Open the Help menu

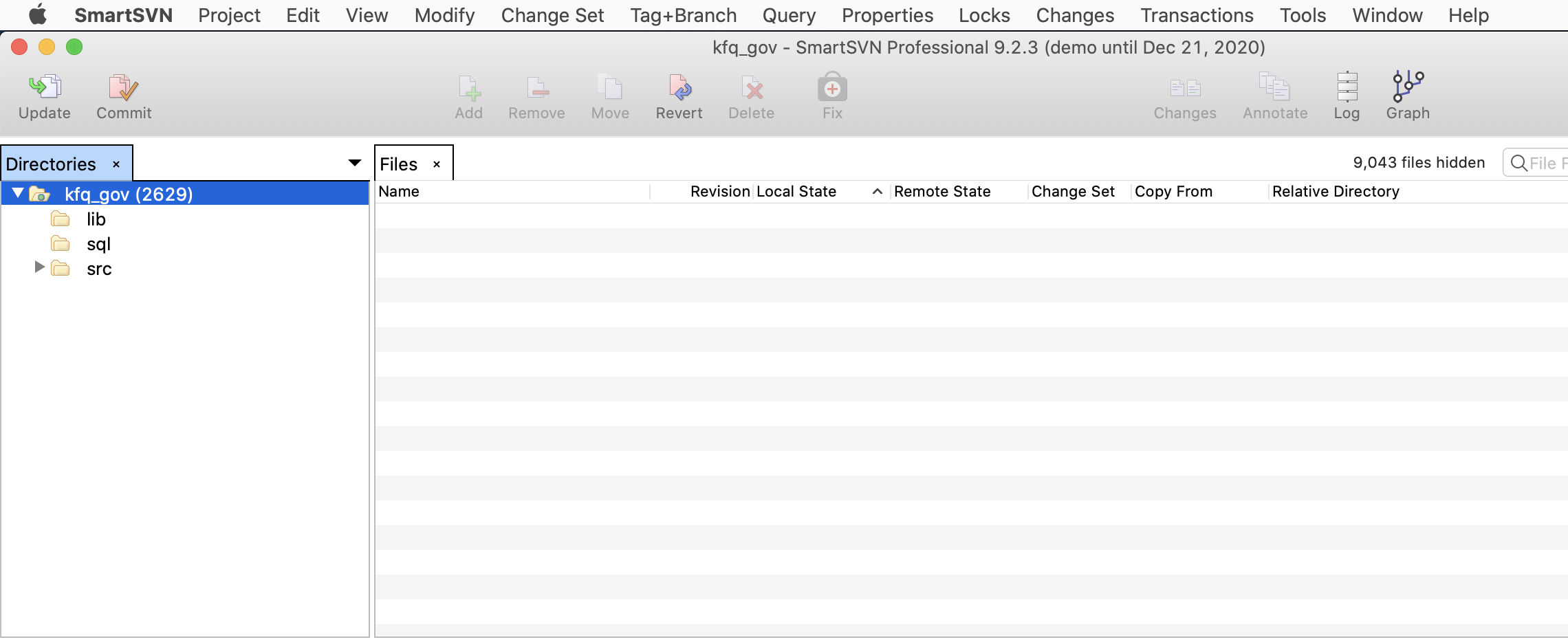(1468, 15)
